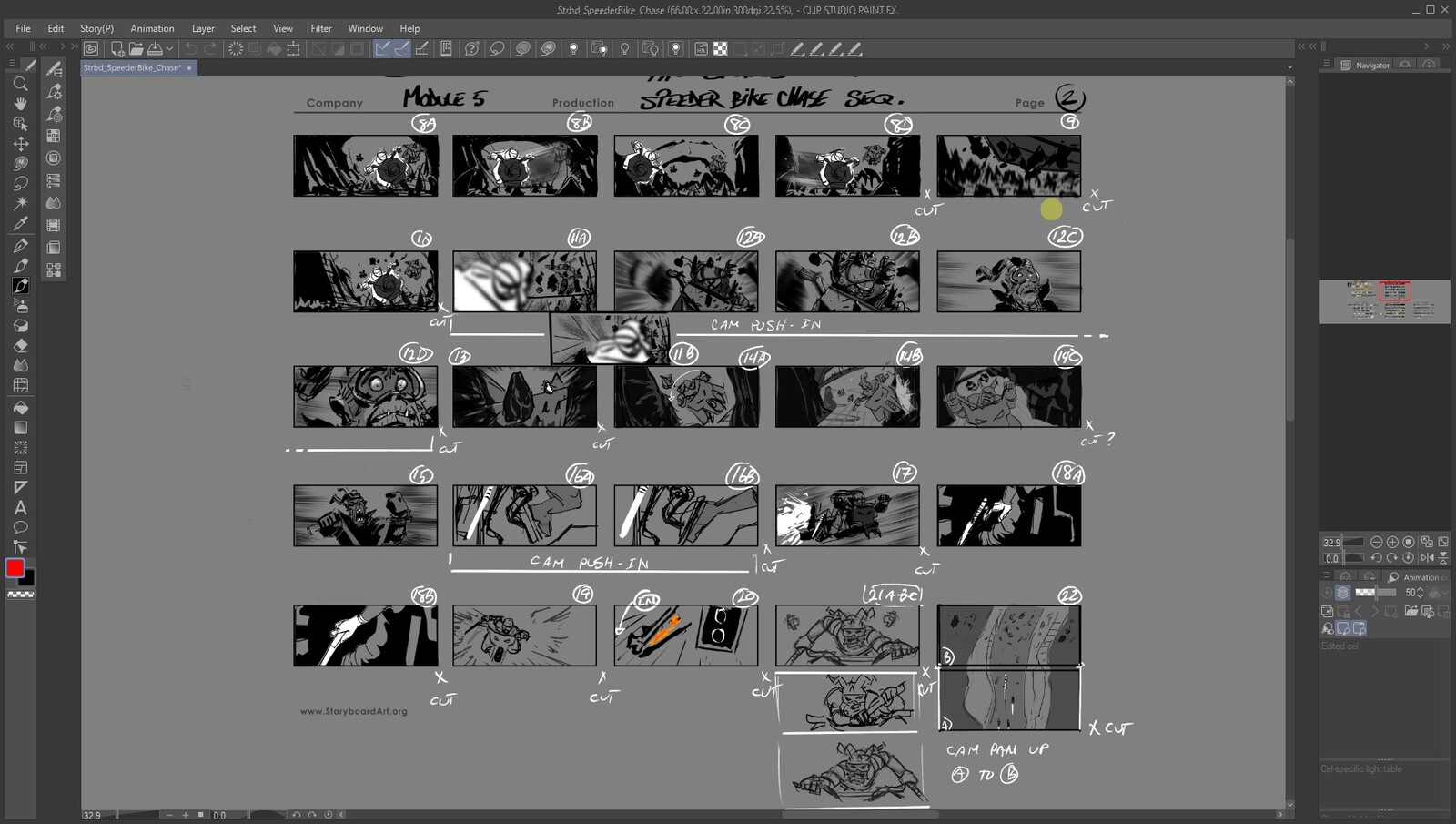Create new document from command bar

tap(117, 49)
